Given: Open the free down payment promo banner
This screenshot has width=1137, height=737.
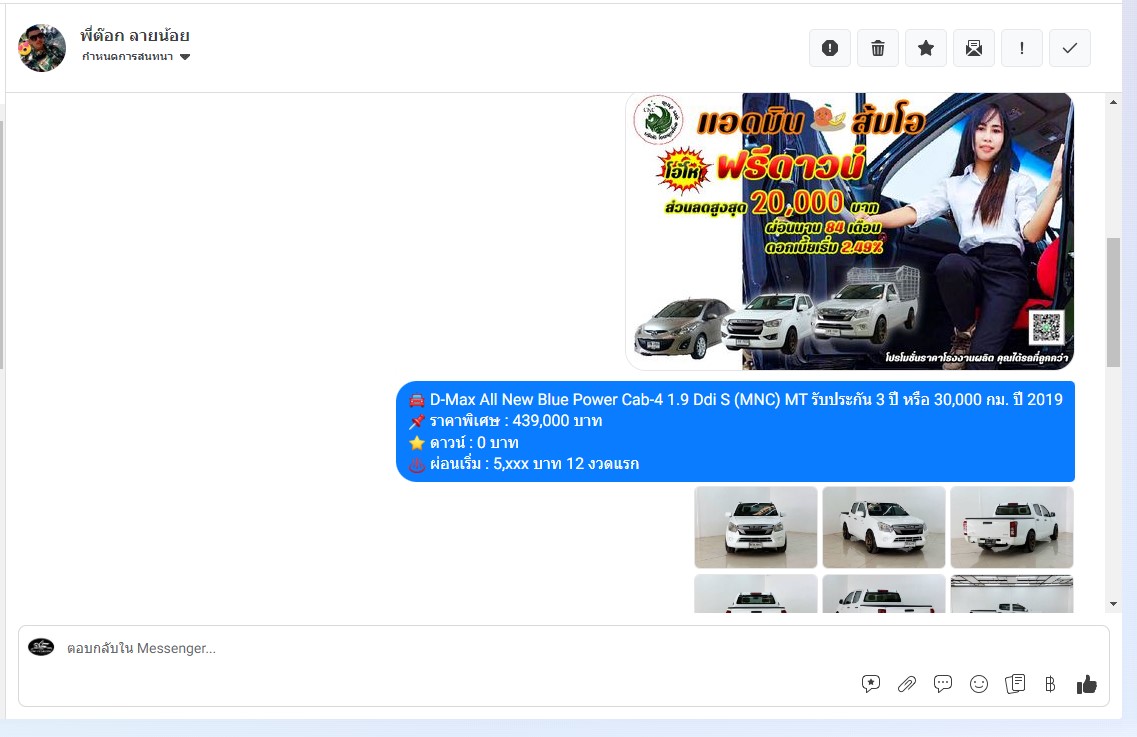Looking at the screenshot, I should 849,231.
